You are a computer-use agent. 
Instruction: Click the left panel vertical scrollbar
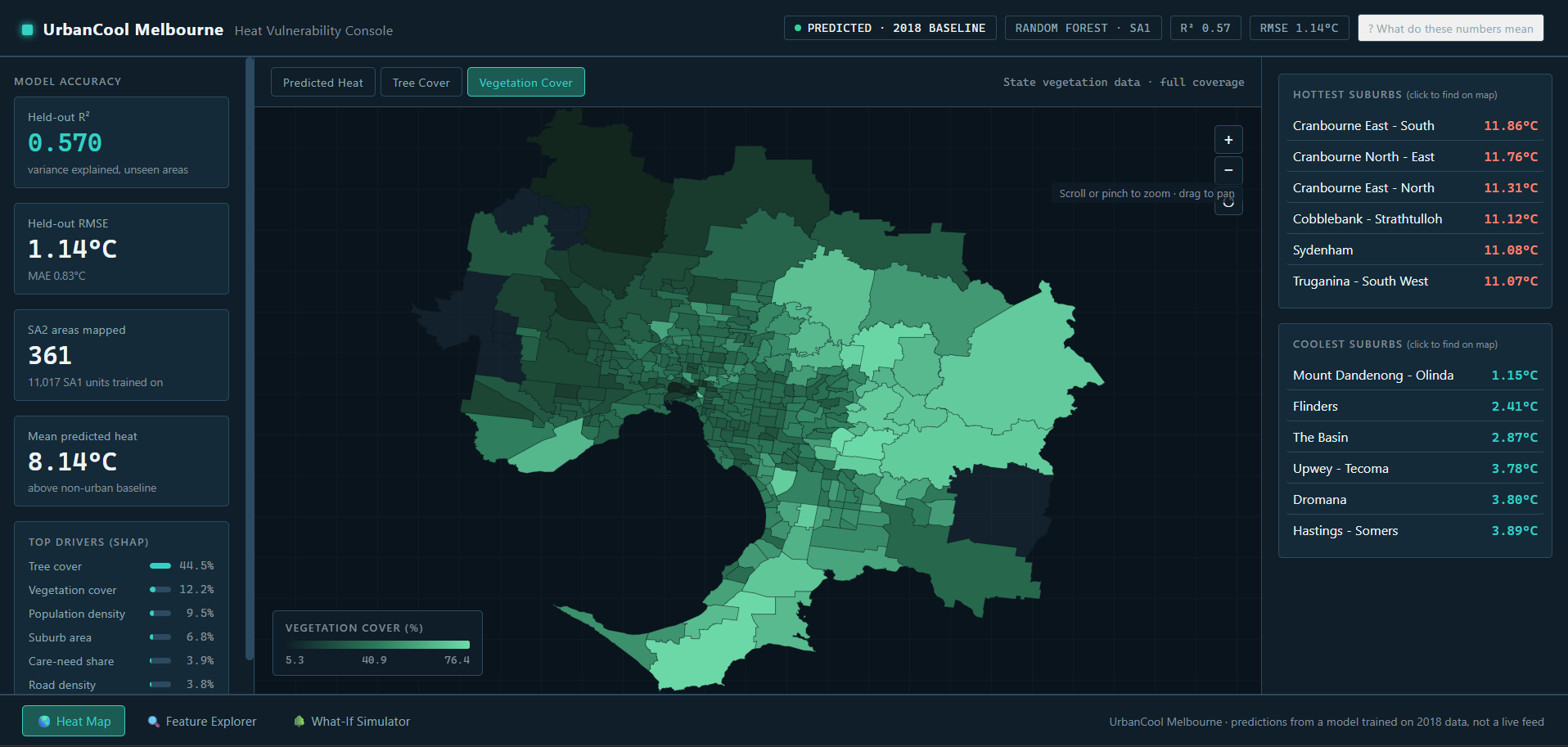coord(250,360)
